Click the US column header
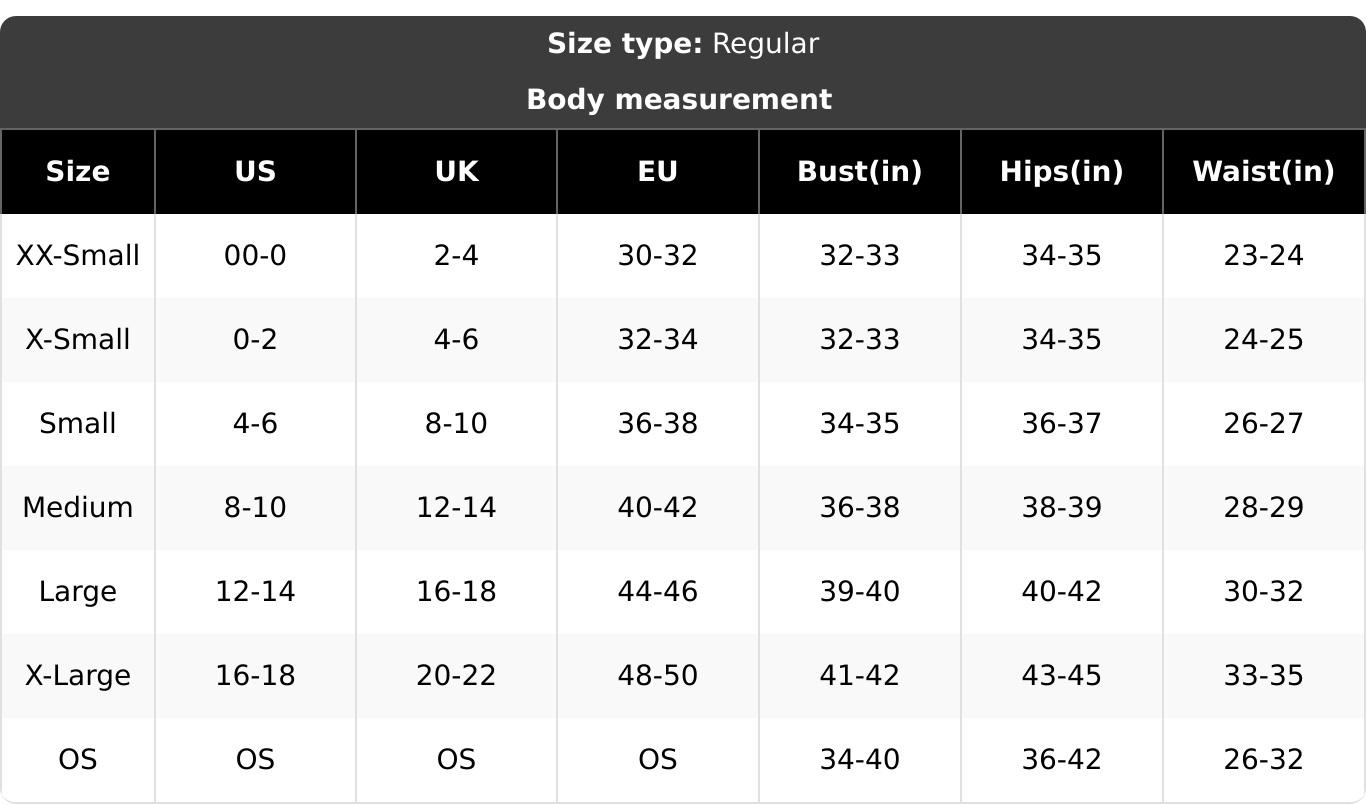The width and height of the screenshot is (1366, 804). point(255,171)
